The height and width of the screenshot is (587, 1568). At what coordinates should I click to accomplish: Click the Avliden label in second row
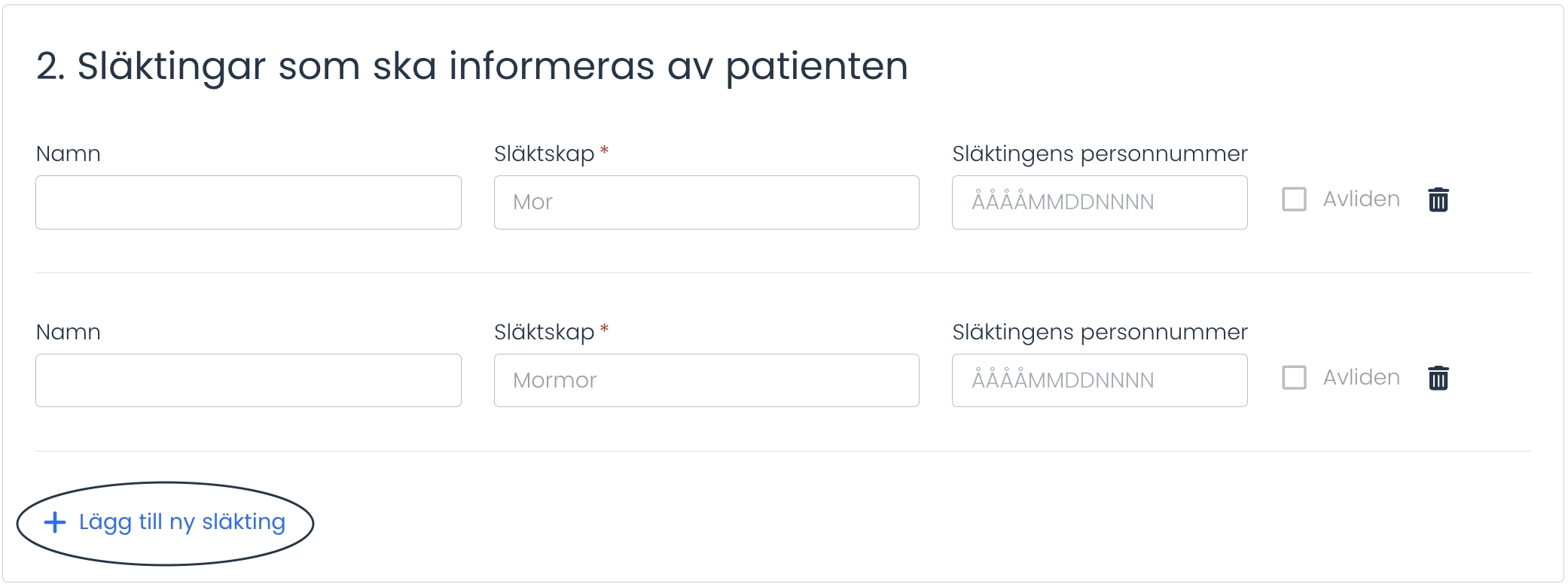coord(1362,377)
